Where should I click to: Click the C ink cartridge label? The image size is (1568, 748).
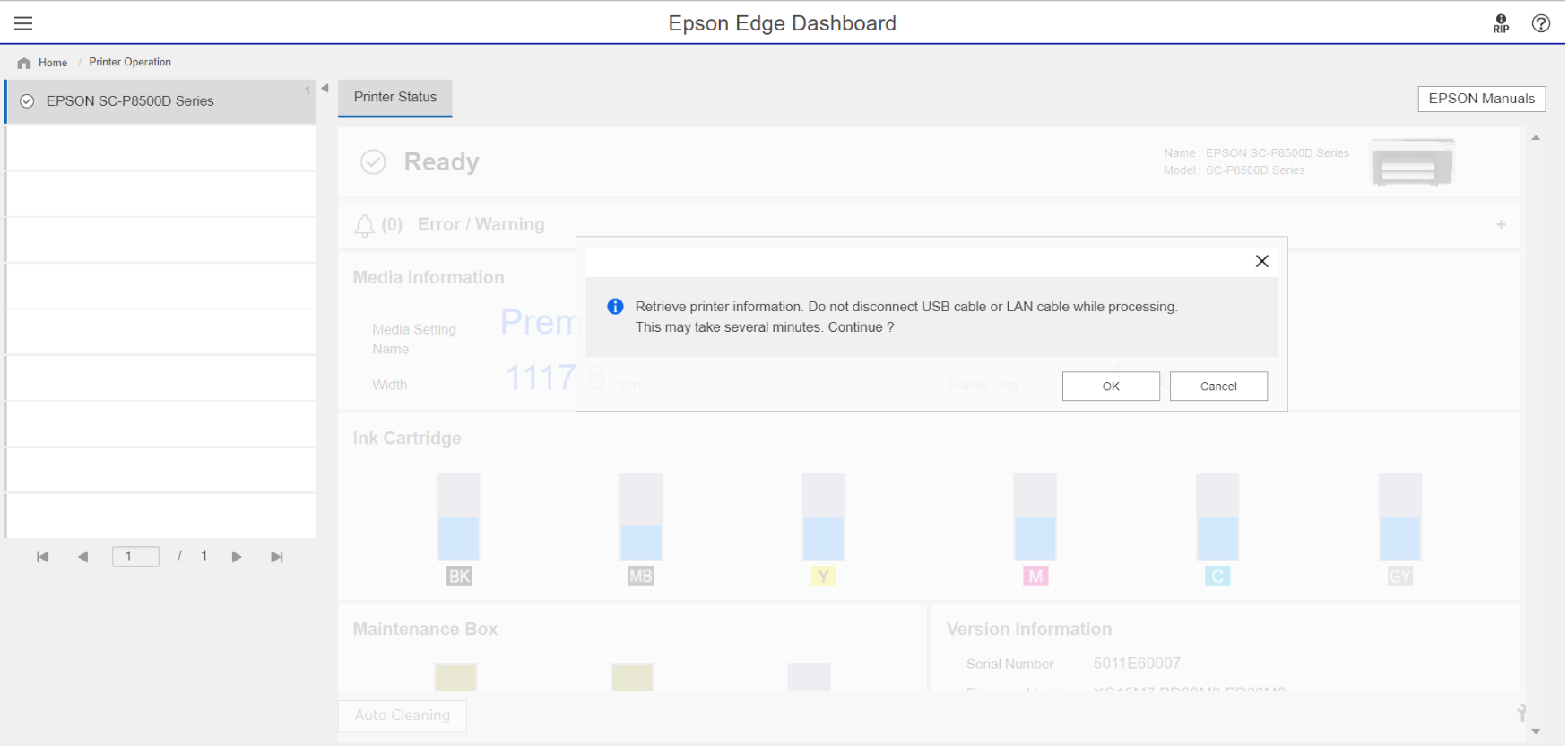tap(1219, 578)
